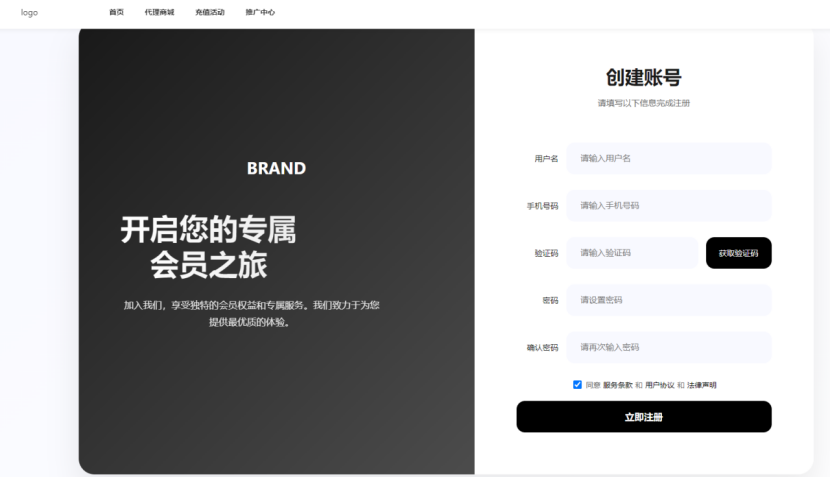Viewport: 830px width, 478px height.
Task: Click the 用户名 field label
Action: 546,159
